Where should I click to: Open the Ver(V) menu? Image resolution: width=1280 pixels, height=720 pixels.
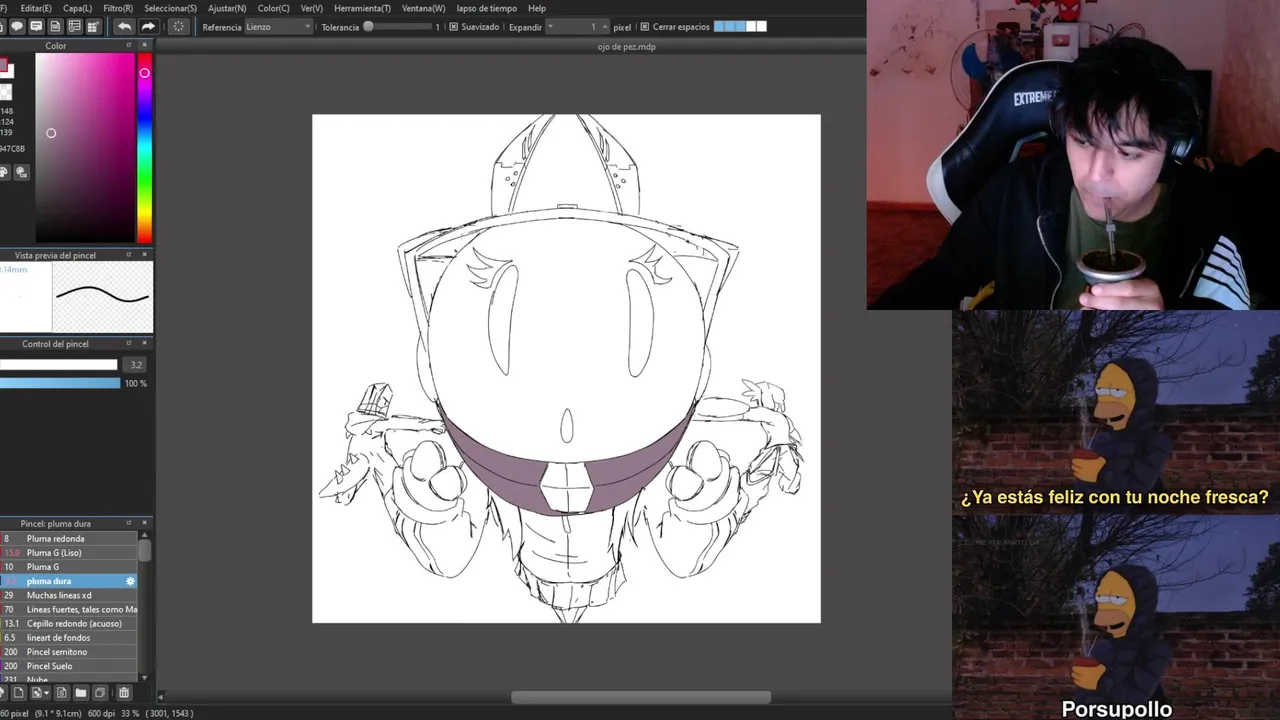click(312, 8)
